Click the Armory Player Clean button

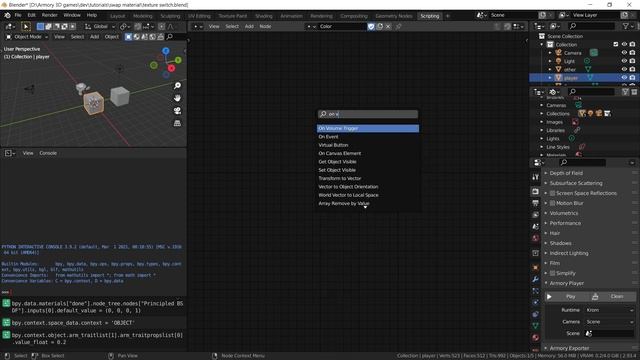click(613, 297)
